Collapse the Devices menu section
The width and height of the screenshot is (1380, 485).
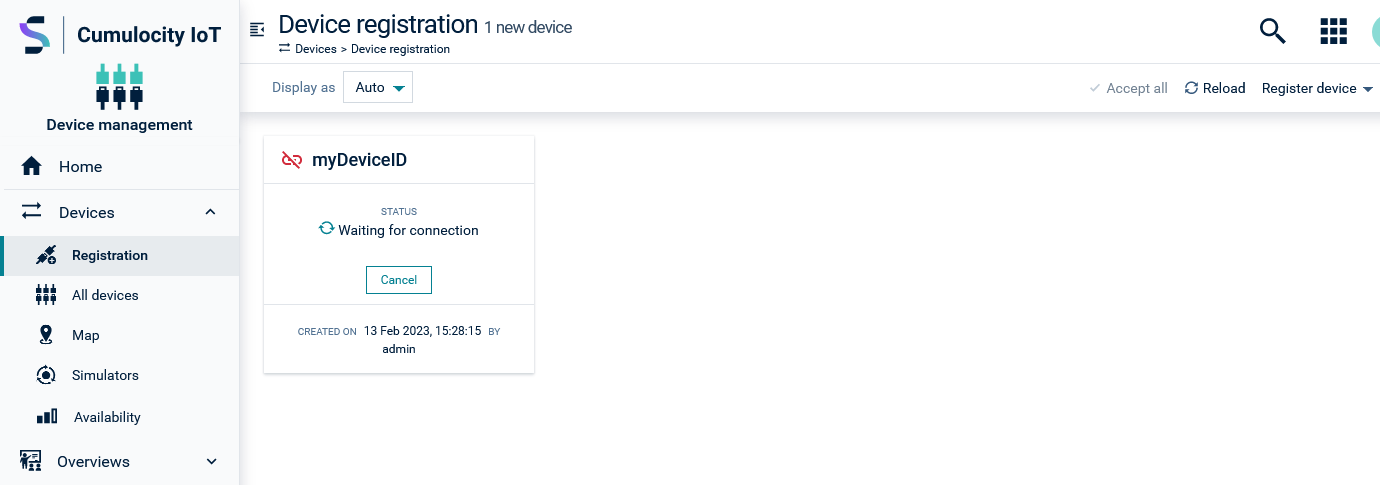[210, 212]
